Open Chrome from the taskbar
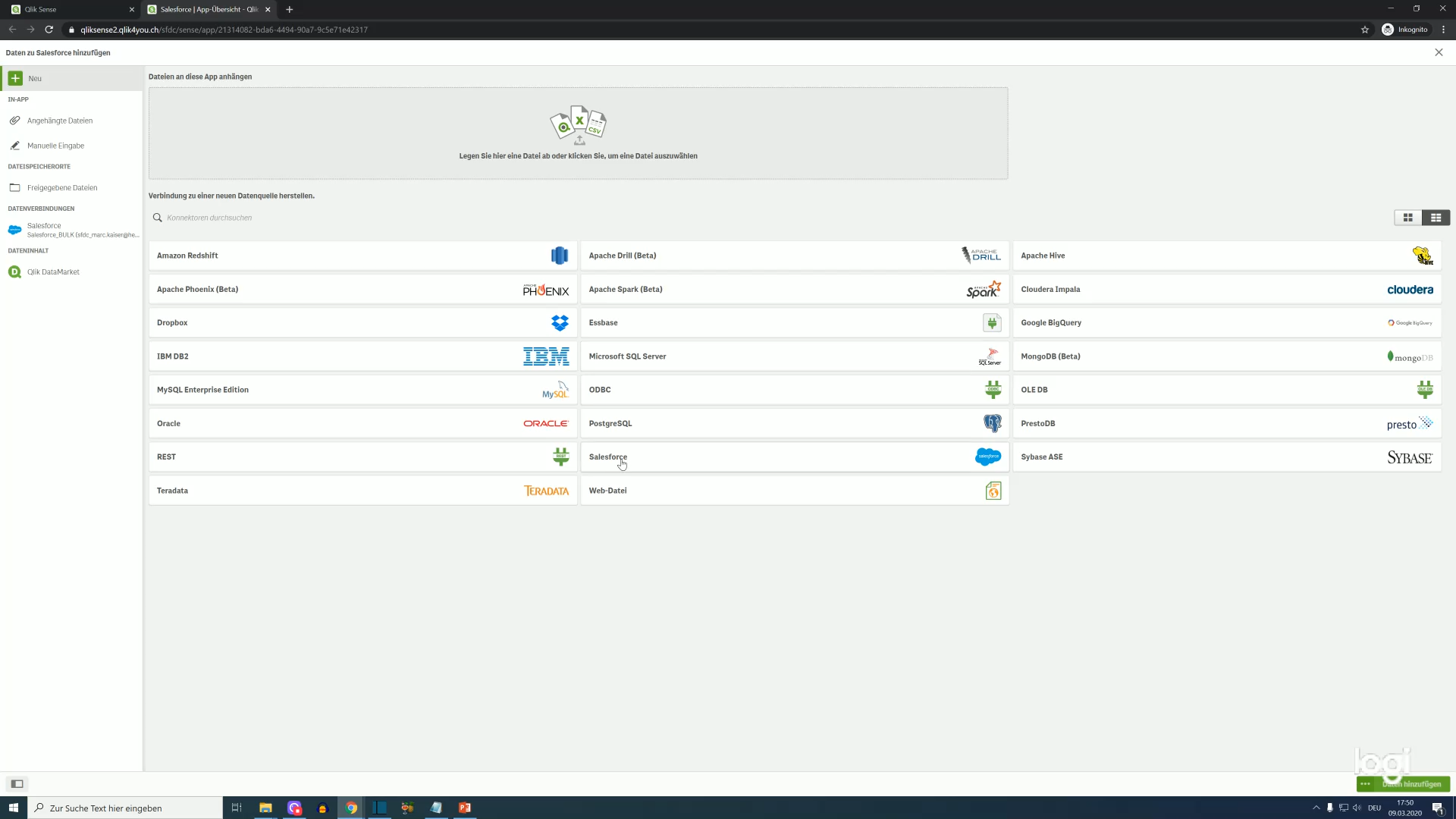Viewport: 1456px width, 819px height. pos(351,808)
